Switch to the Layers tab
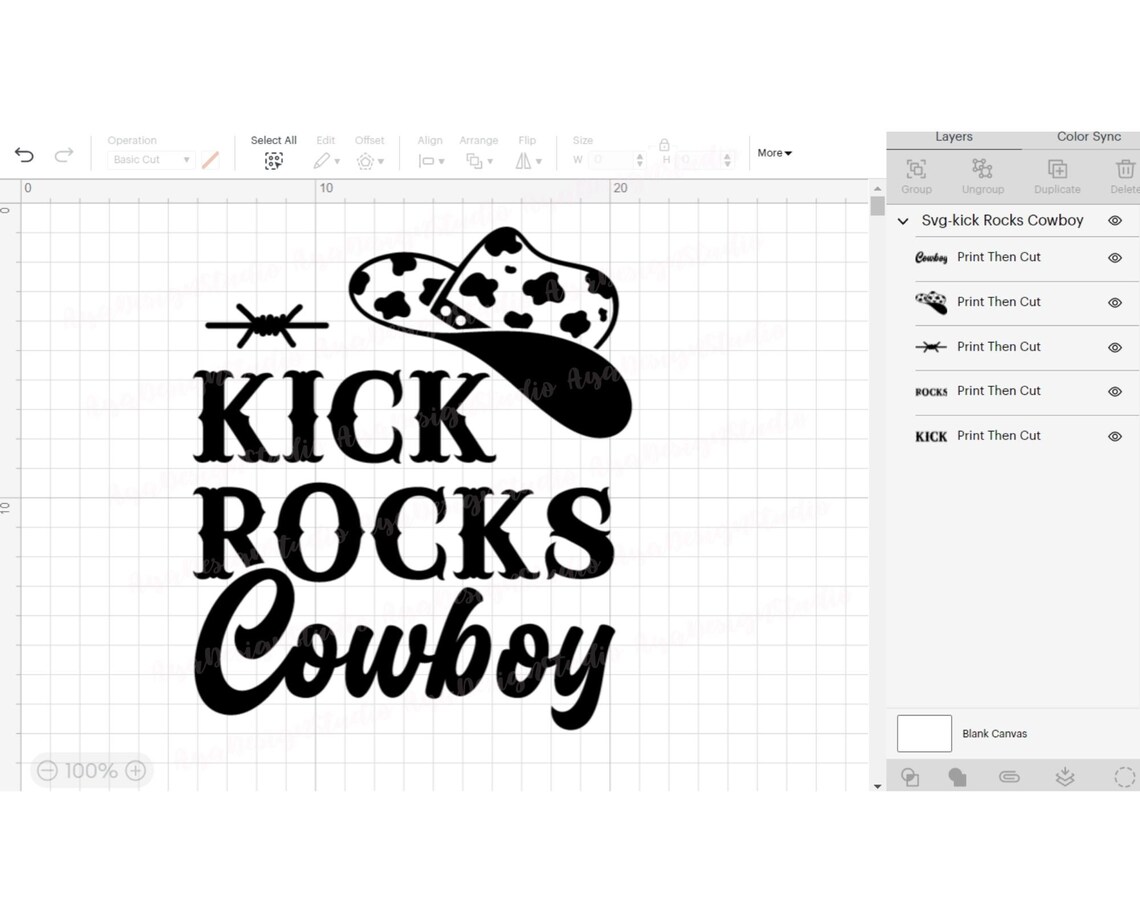This screenshot has width=1140, height=923. [x=954, y=137]
